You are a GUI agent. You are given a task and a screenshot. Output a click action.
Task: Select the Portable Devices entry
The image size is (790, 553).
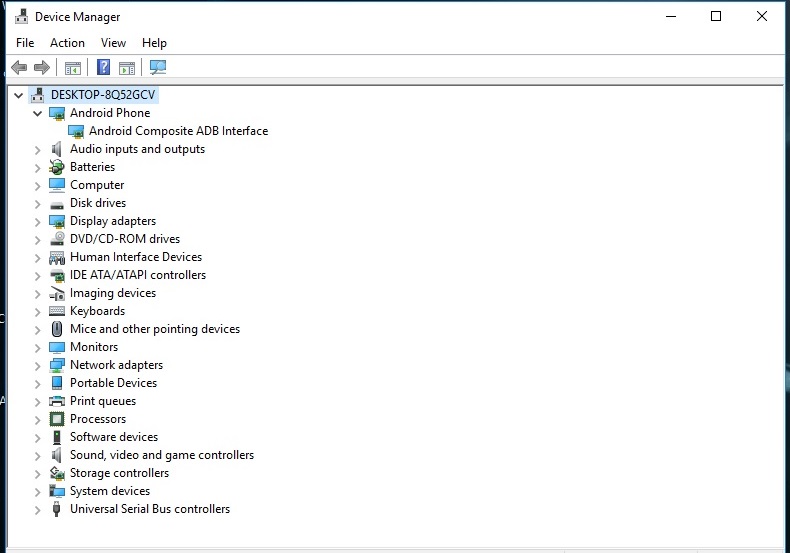(113, 383)
